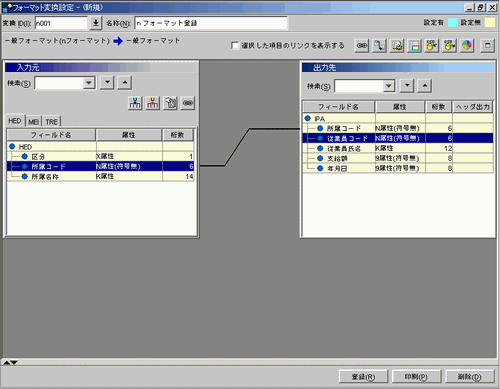500x389 pixels.
Task: Switch to the TRE tab
Action: pos(51,121)
